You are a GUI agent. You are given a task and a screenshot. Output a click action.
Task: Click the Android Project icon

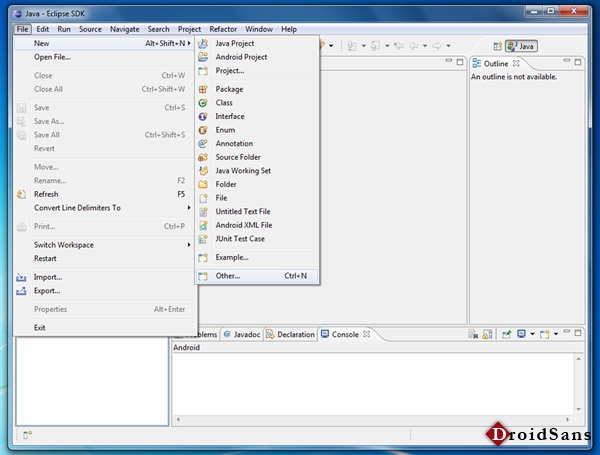(x=203, y=57)
